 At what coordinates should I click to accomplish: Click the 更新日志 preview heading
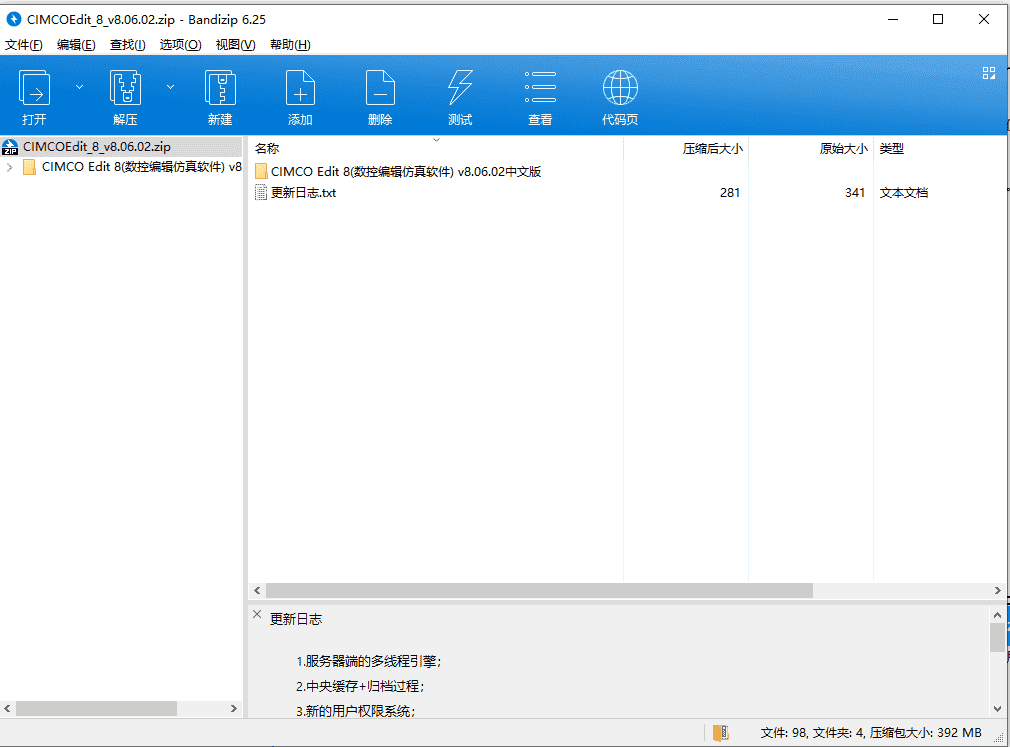click(x=296, y=619)
